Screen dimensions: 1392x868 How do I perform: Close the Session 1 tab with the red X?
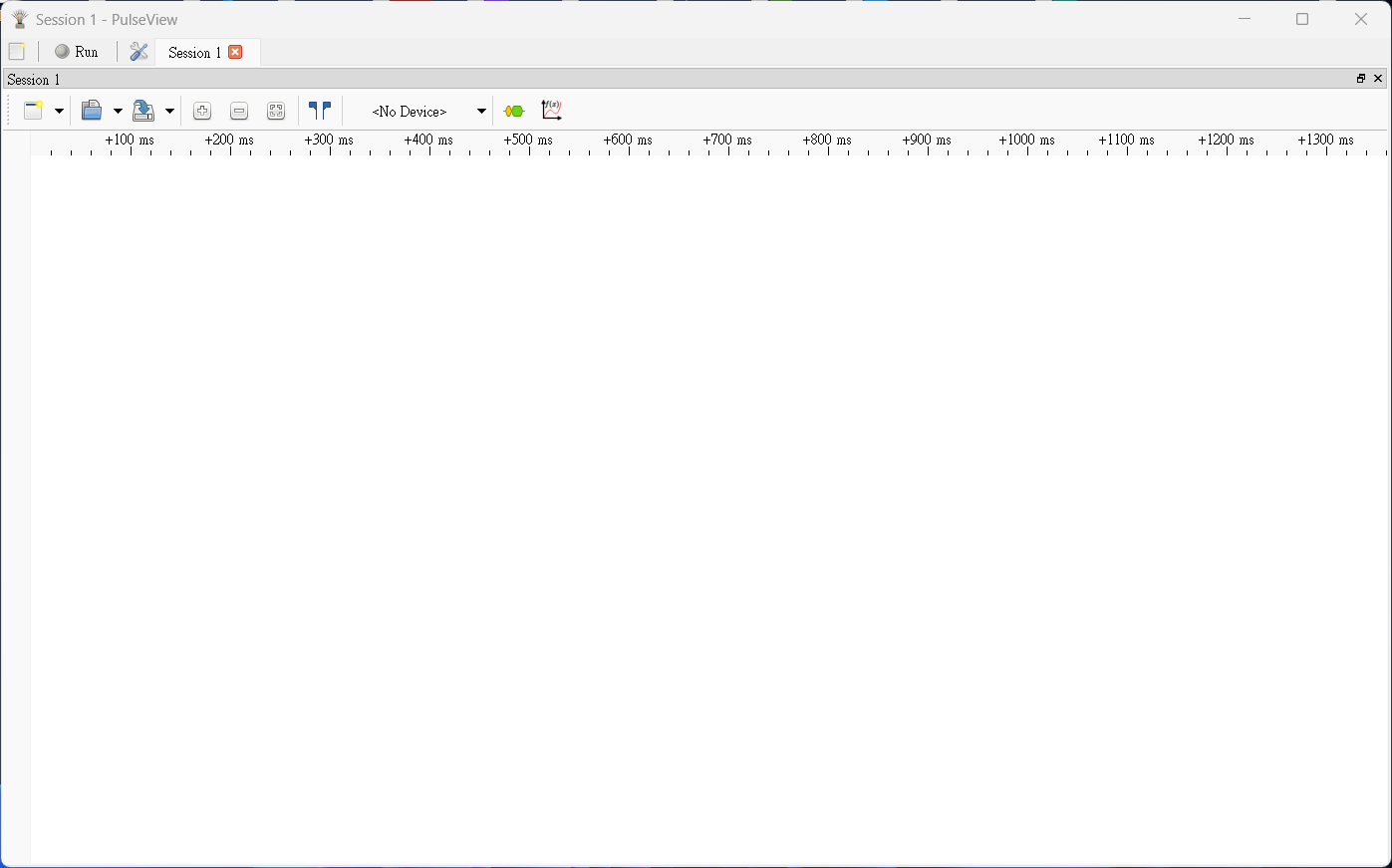235,52
